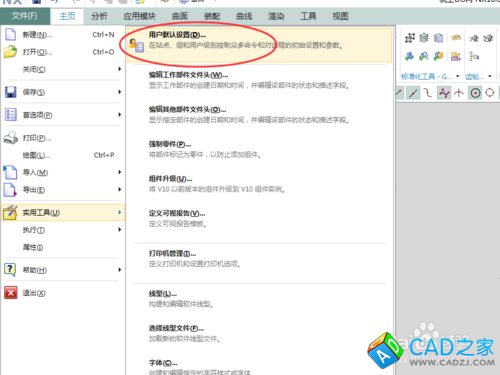Switch to the 装配 tab
This screenshot has height=375, width=500.
click(212, 16)
